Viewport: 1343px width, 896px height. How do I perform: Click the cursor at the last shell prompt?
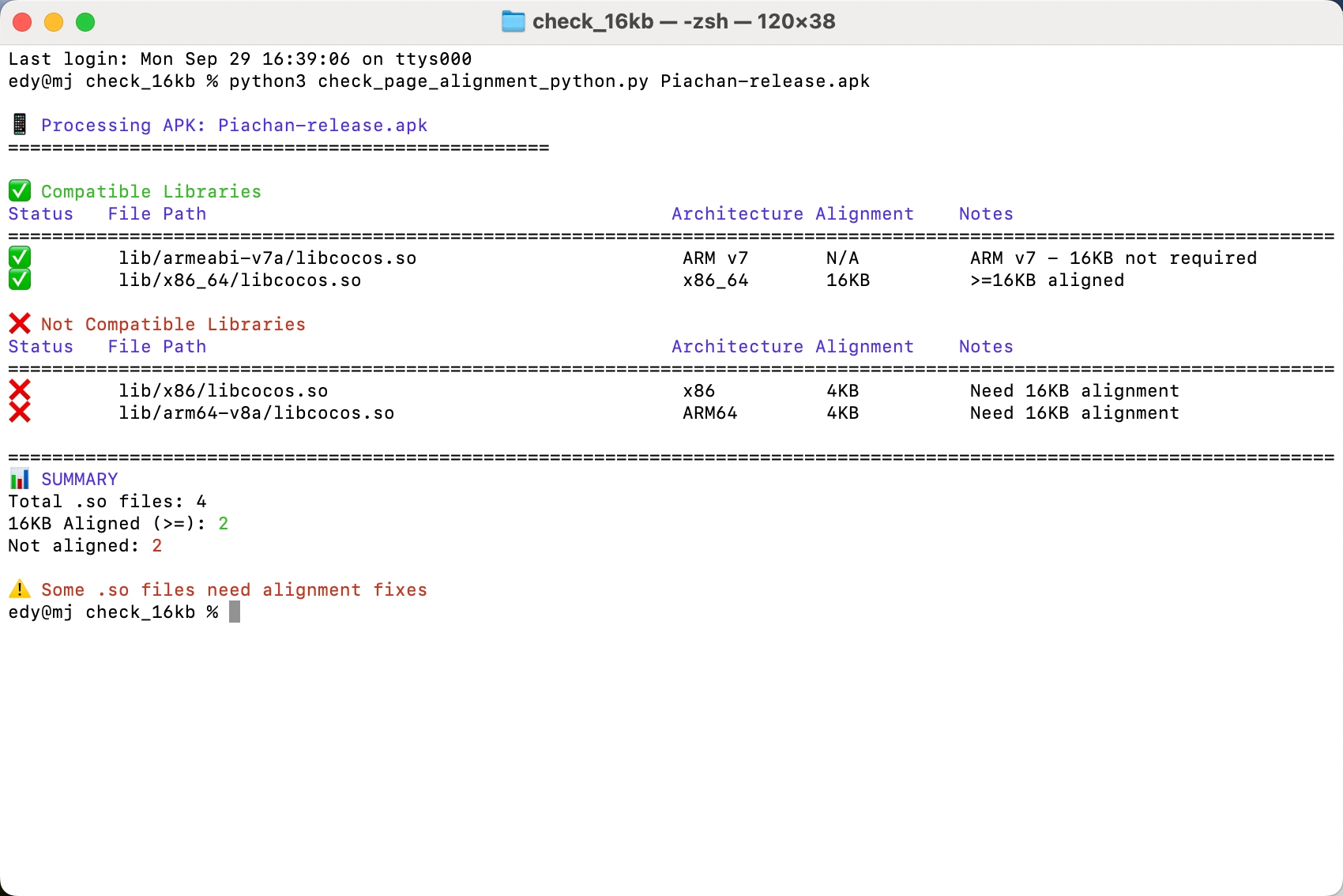(x=235, y=612)
